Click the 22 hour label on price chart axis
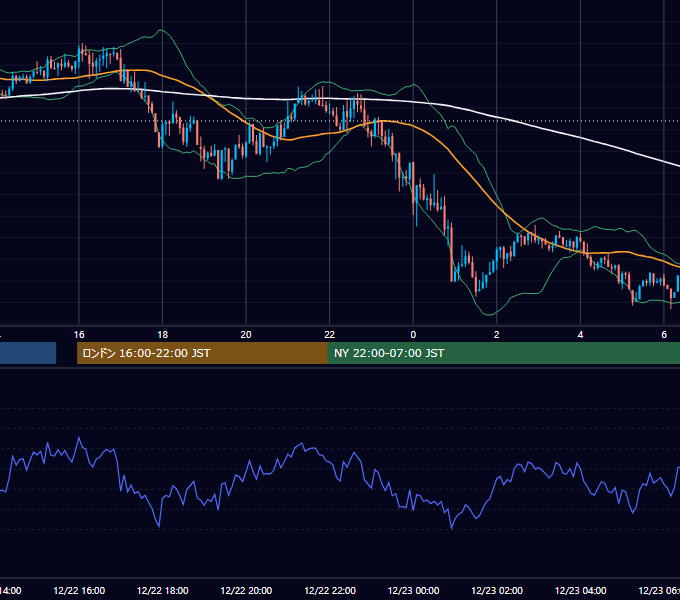The image size is (680, 600). 330,335
